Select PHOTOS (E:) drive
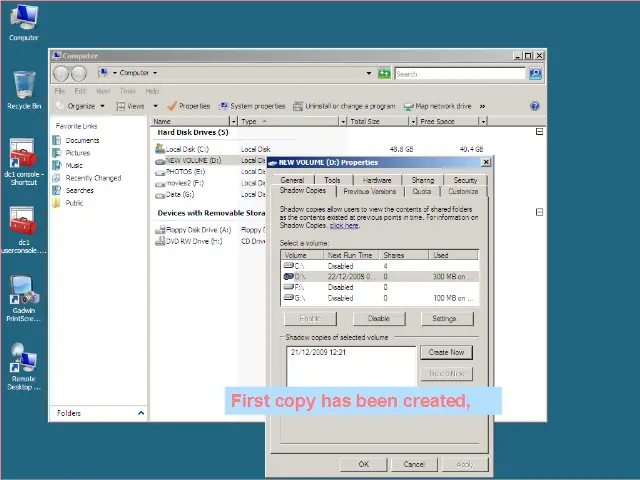This screenshot has width=640, height=480. [180, 172]
